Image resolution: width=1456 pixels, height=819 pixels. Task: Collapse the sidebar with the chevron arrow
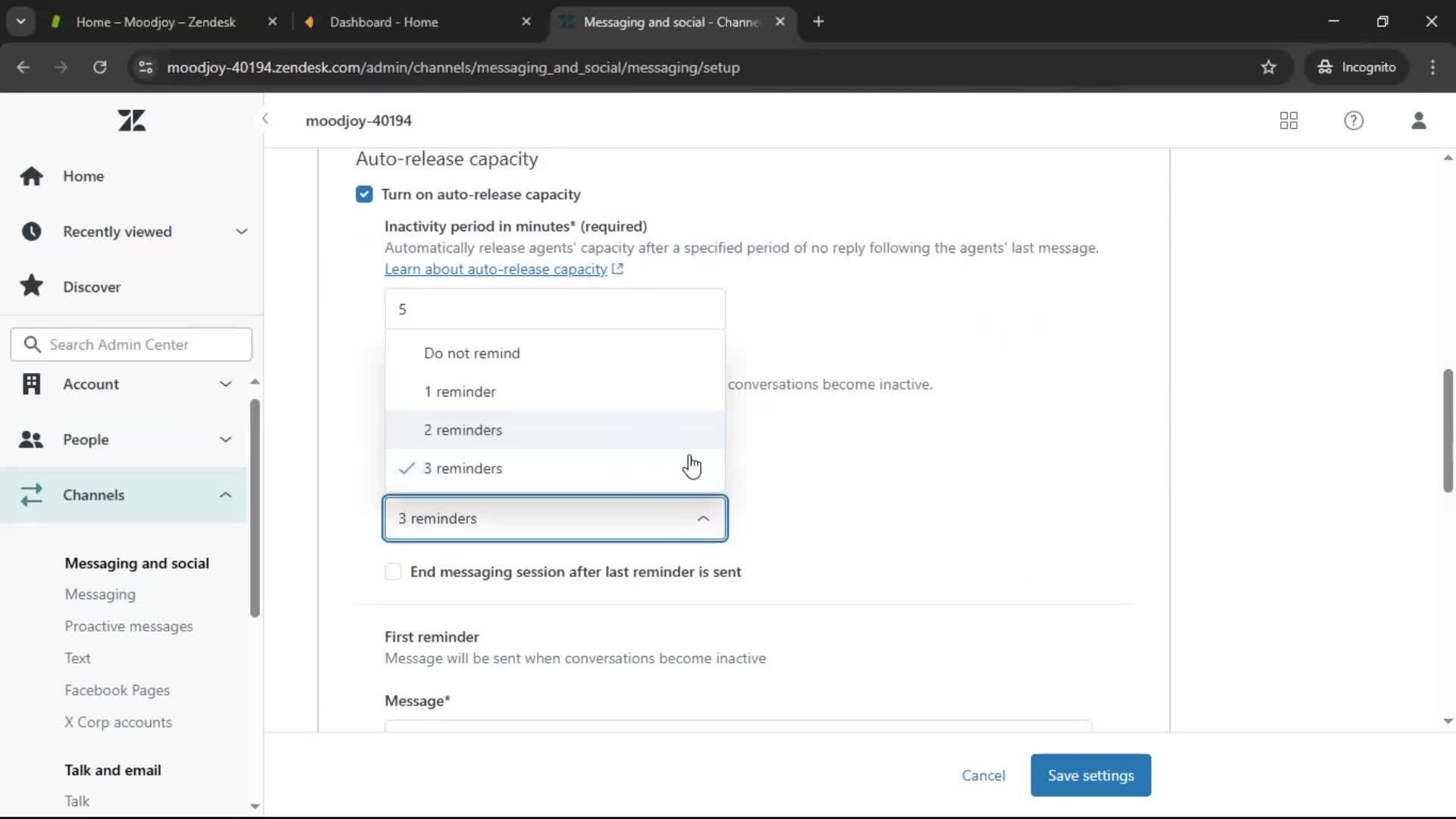click(x=265, y=119)
